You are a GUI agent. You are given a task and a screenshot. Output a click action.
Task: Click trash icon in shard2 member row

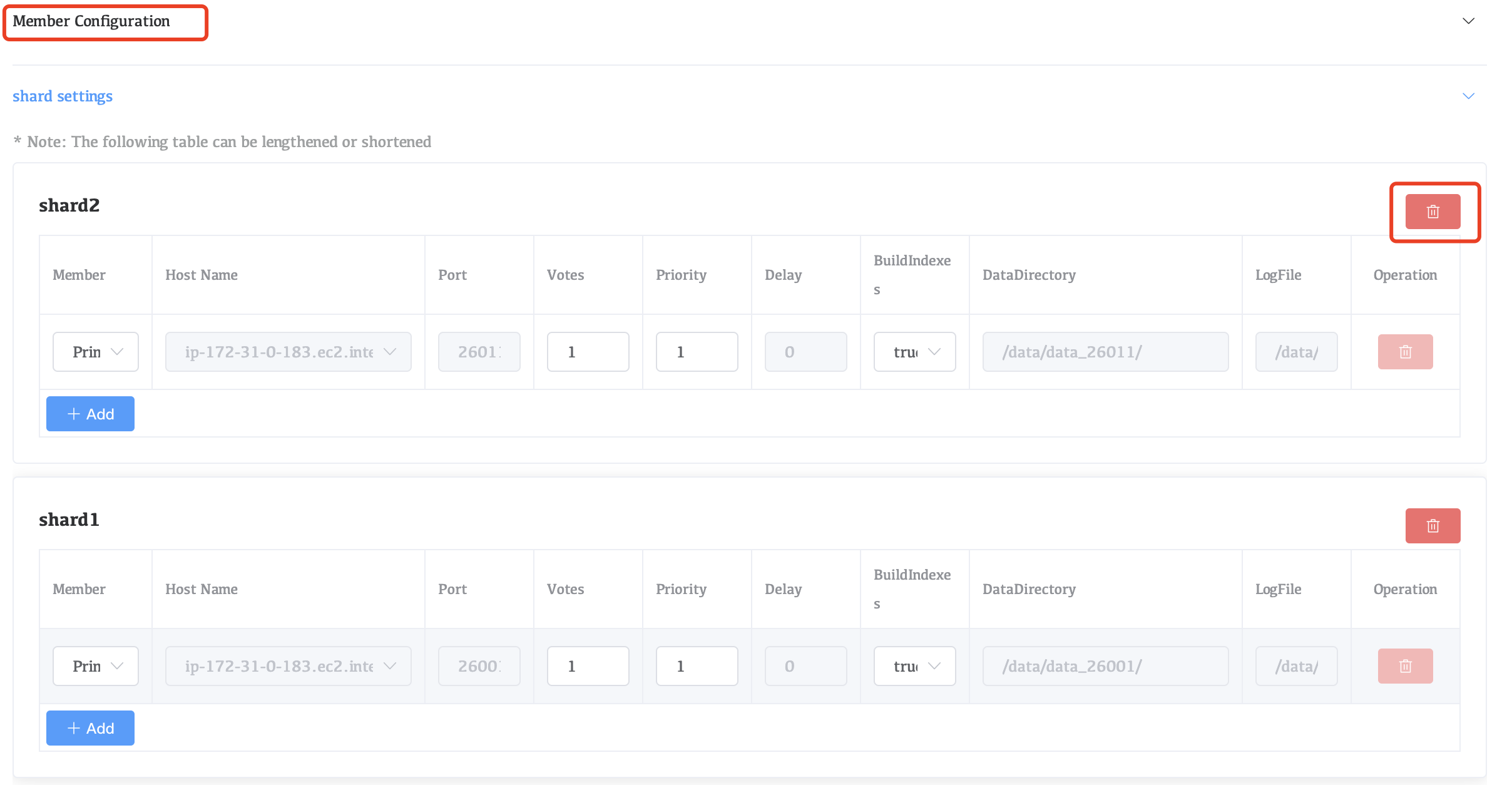tap(1405, 352)
